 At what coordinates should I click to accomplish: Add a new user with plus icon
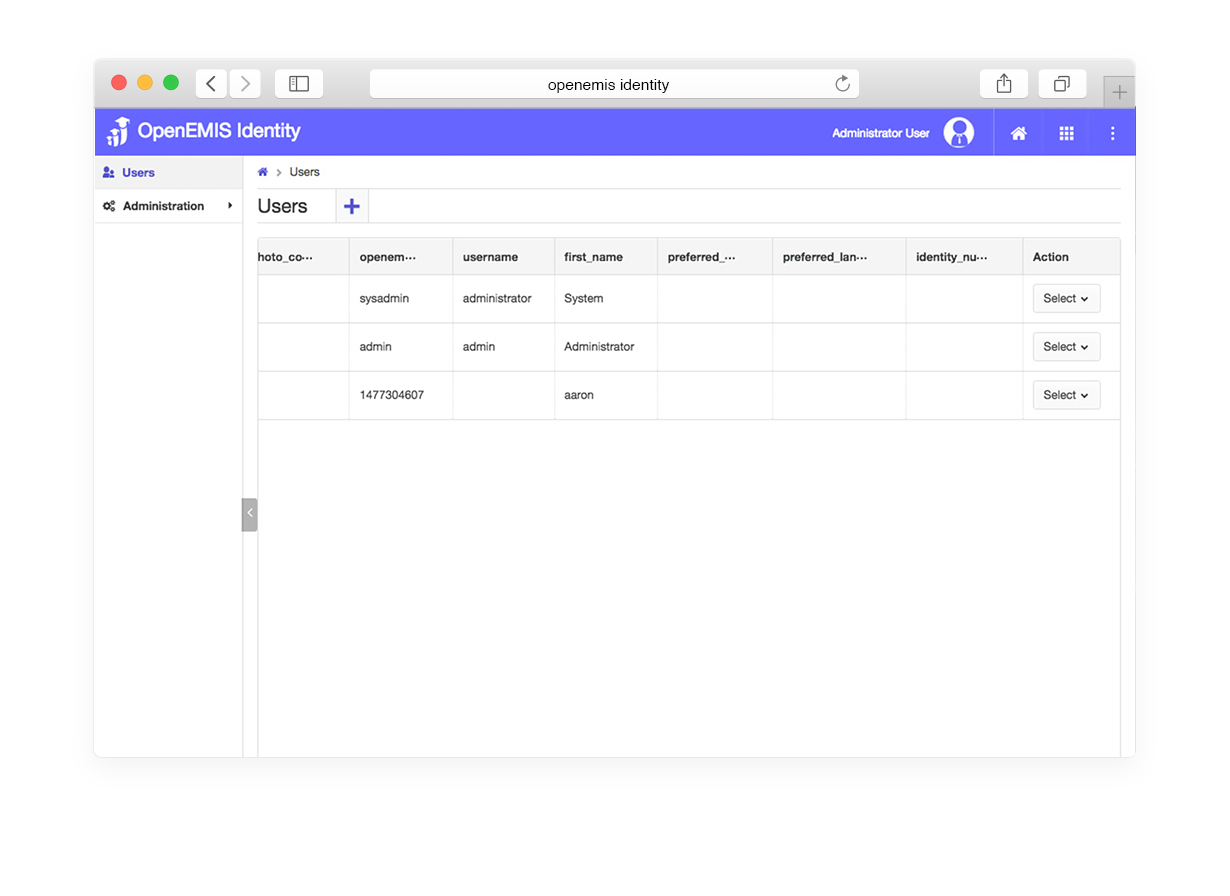[x=352, y=206]
